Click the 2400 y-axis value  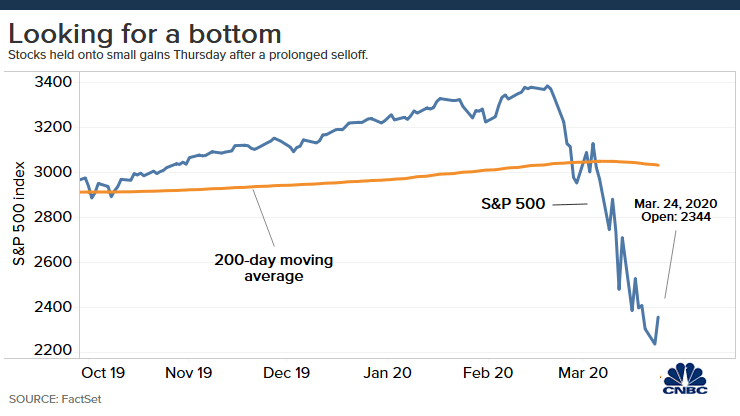click(x=53, y=307)
